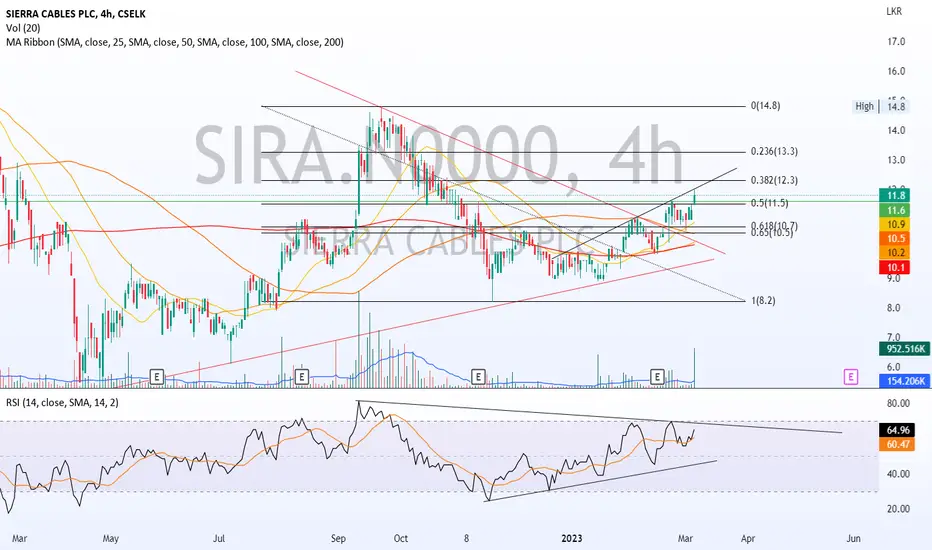Click the 2023 label on time axis
932x550 pixels.
tap(572, 539)
